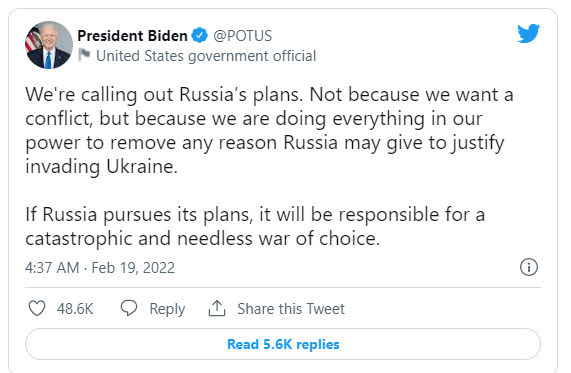Click the tweet's first paragraph about Russia's plans
Image resolution: width=571 pixels, height=373 pixels.
tap(269, 130)
